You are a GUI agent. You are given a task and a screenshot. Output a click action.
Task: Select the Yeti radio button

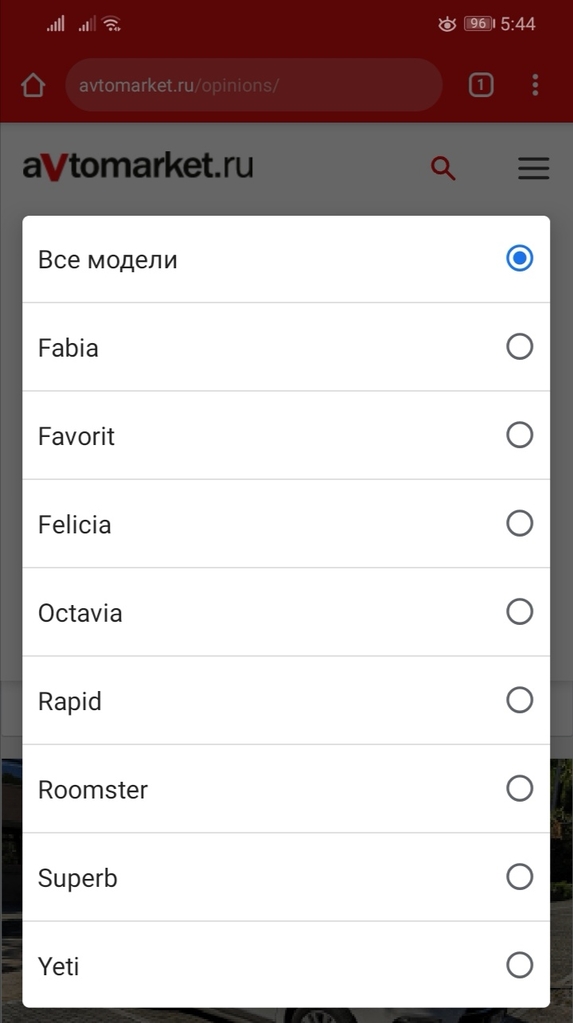tap(519, 965)
